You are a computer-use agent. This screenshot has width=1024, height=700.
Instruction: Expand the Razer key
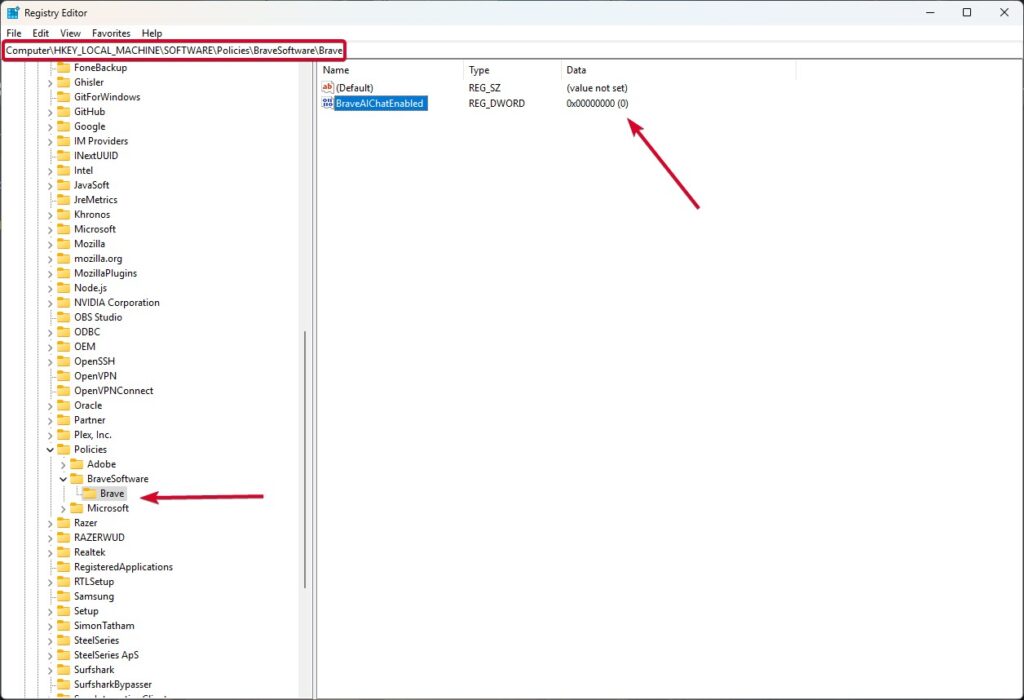(50, 523)
